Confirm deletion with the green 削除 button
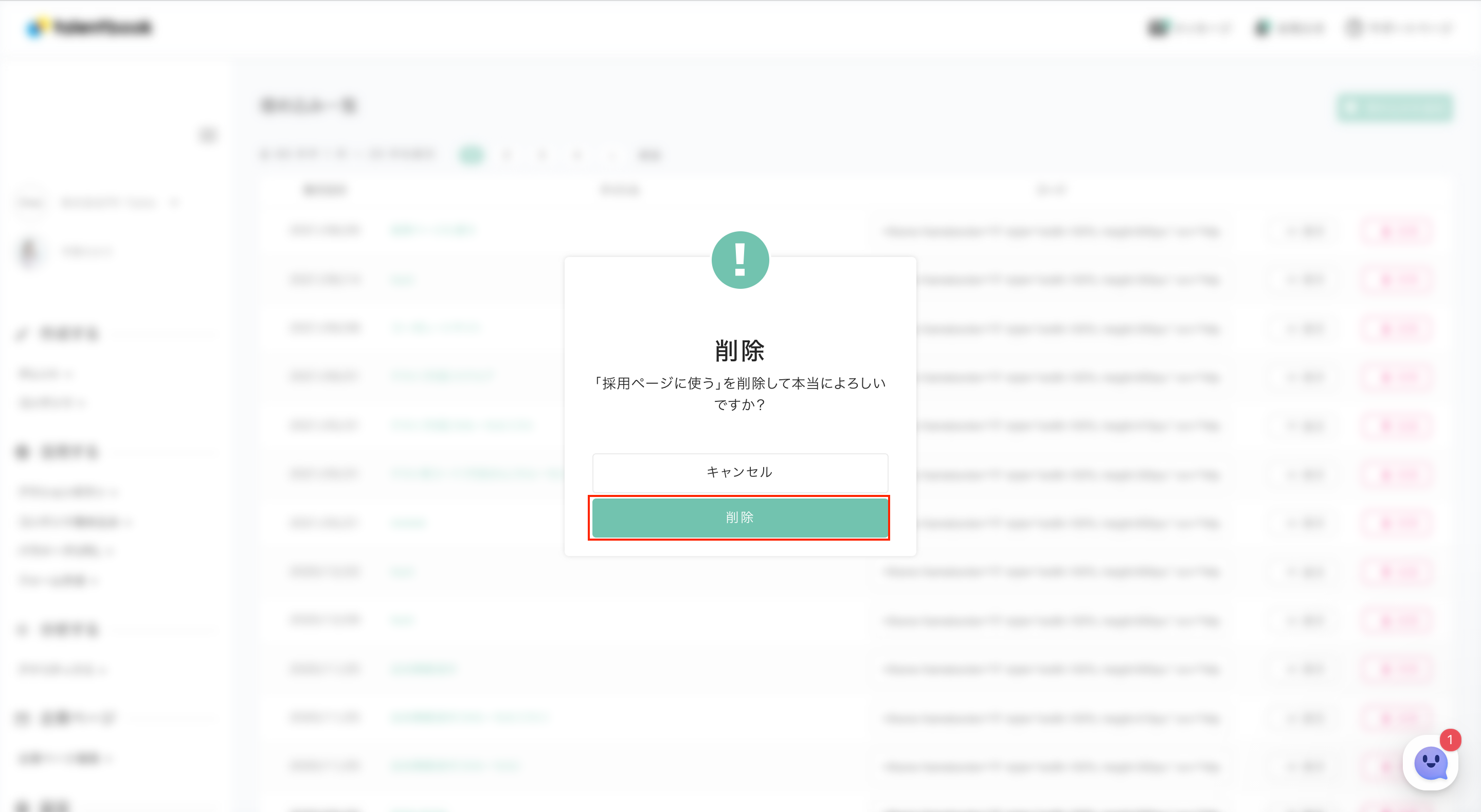1481x812 pixels. tap(739, 517)
